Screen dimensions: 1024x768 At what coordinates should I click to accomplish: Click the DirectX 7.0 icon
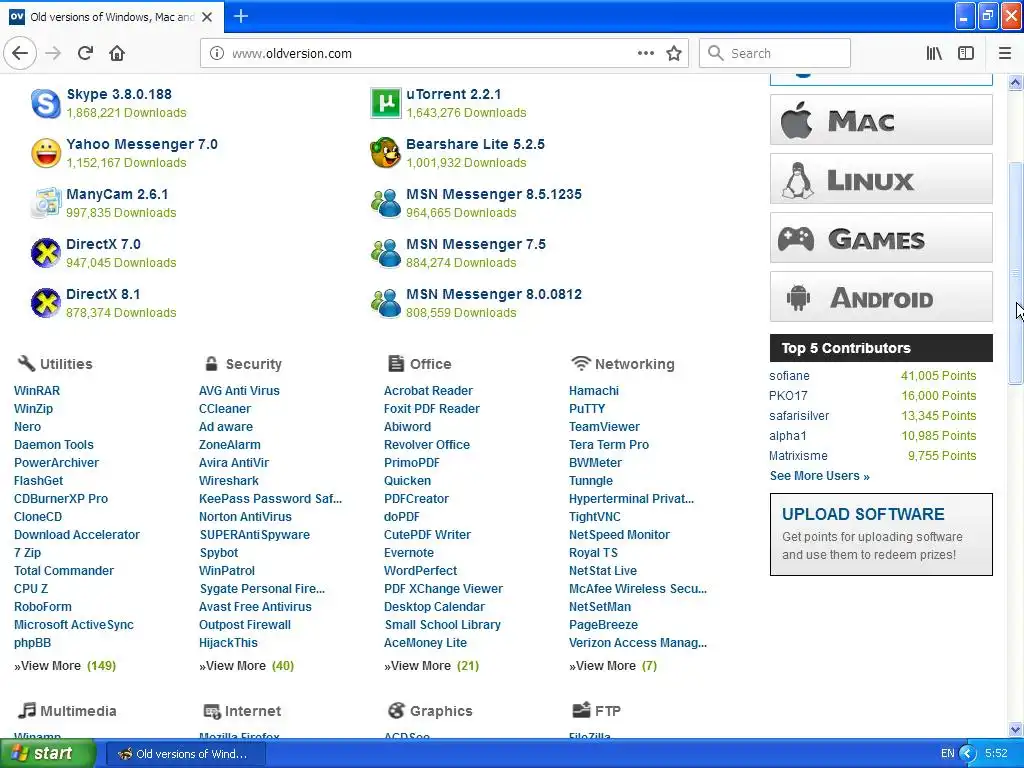coord(46,253)
